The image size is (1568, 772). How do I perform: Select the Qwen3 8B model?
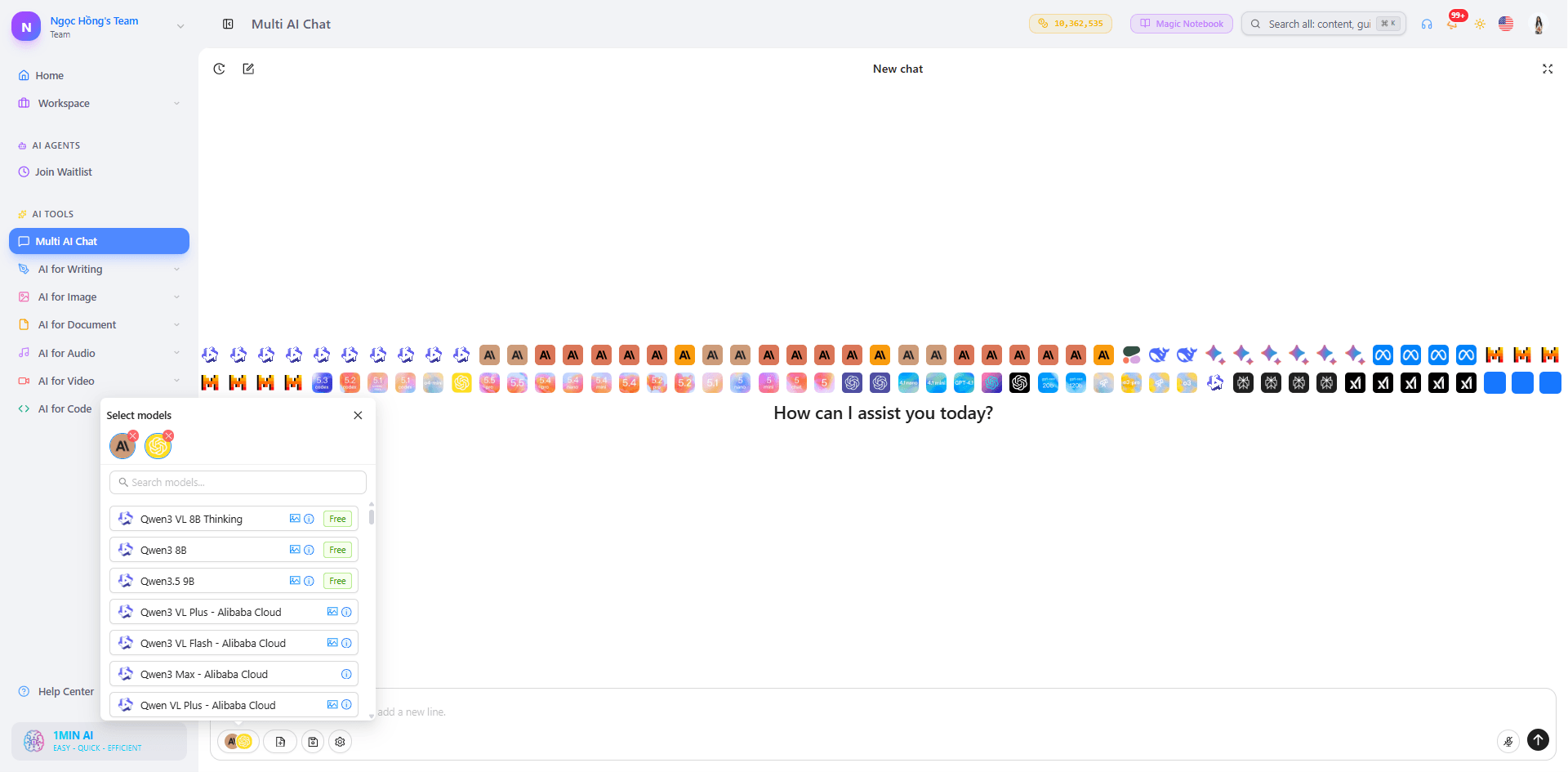[x=234, y=550]
